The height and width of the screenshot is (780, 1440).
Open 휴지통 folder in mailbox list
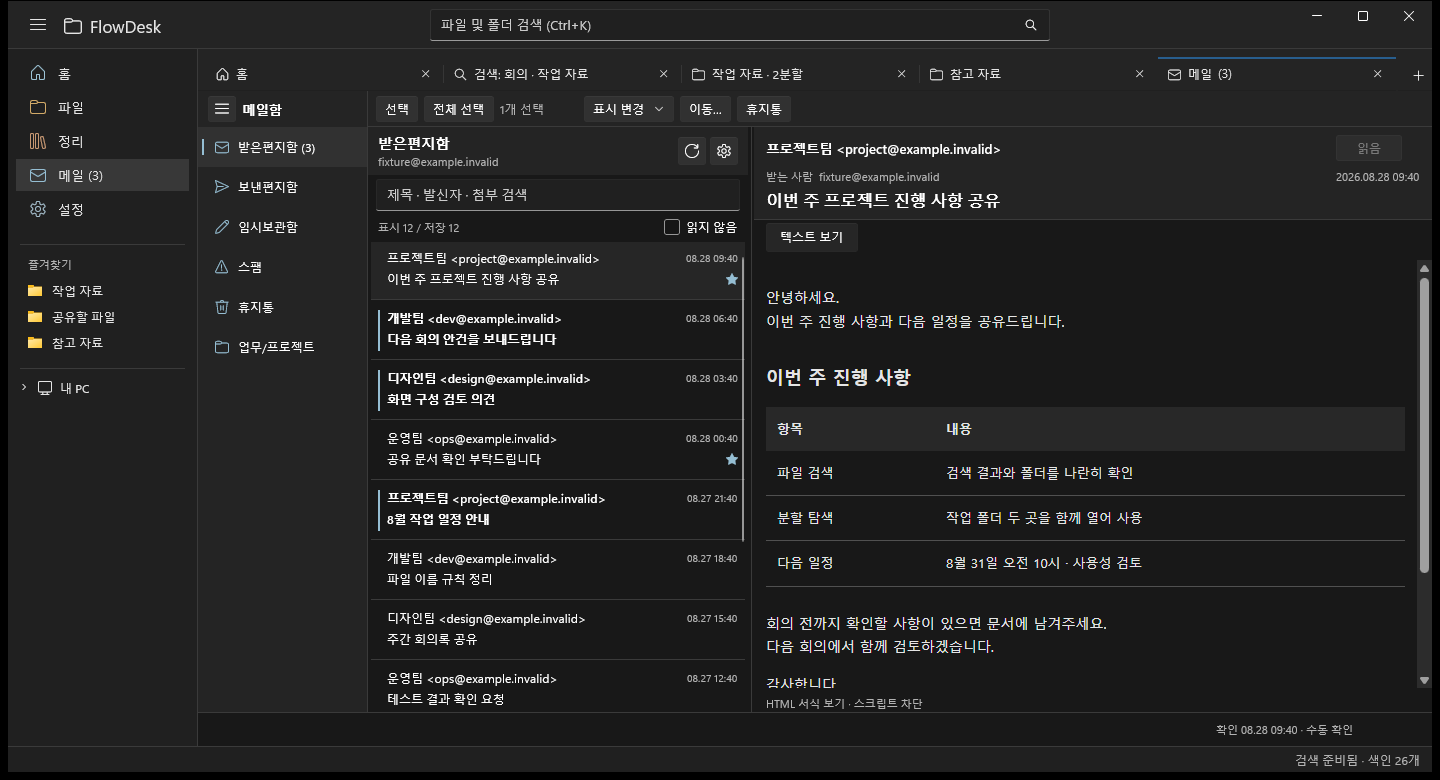point(283,307)
